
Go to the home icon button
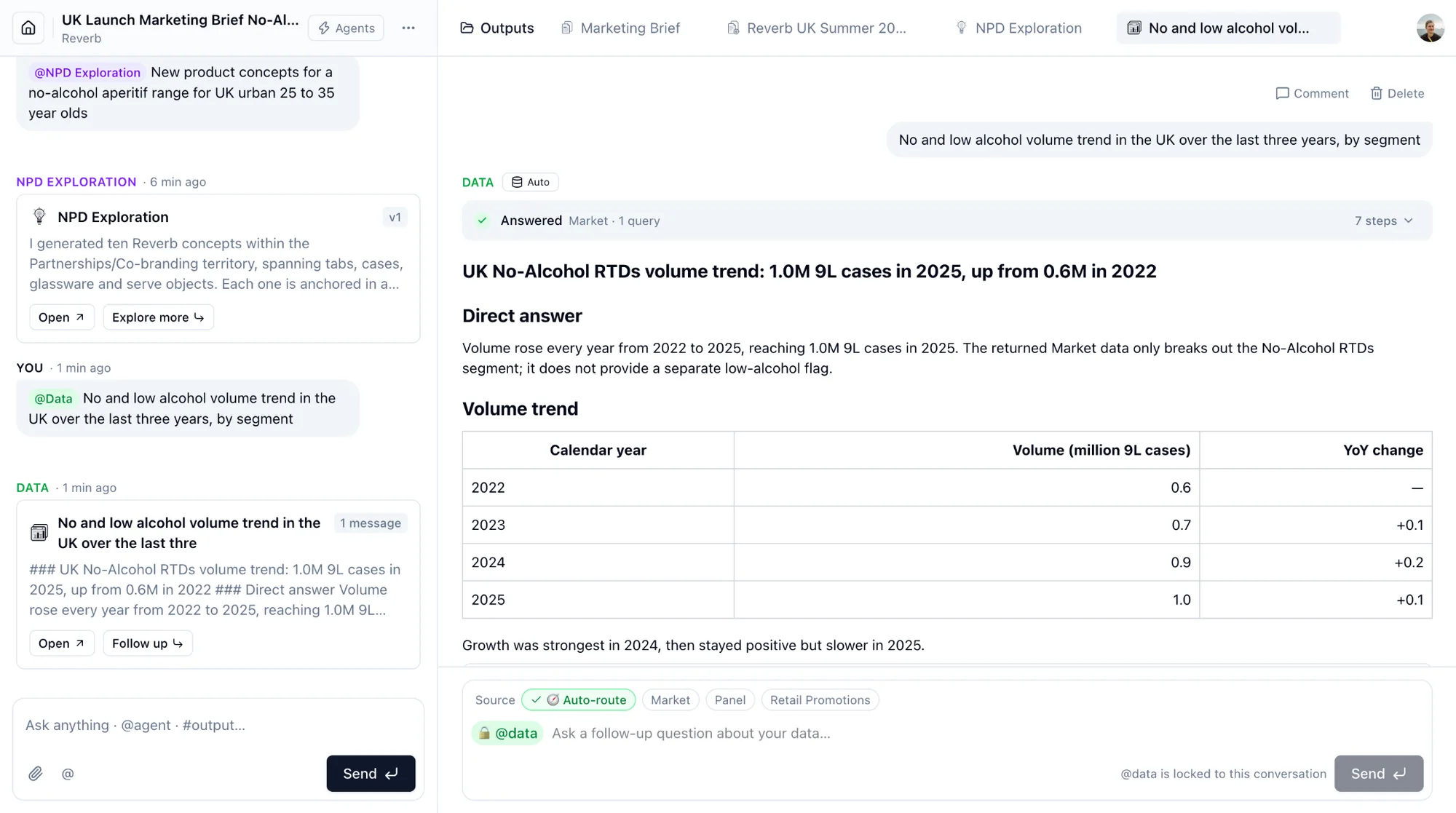point(28,28)
